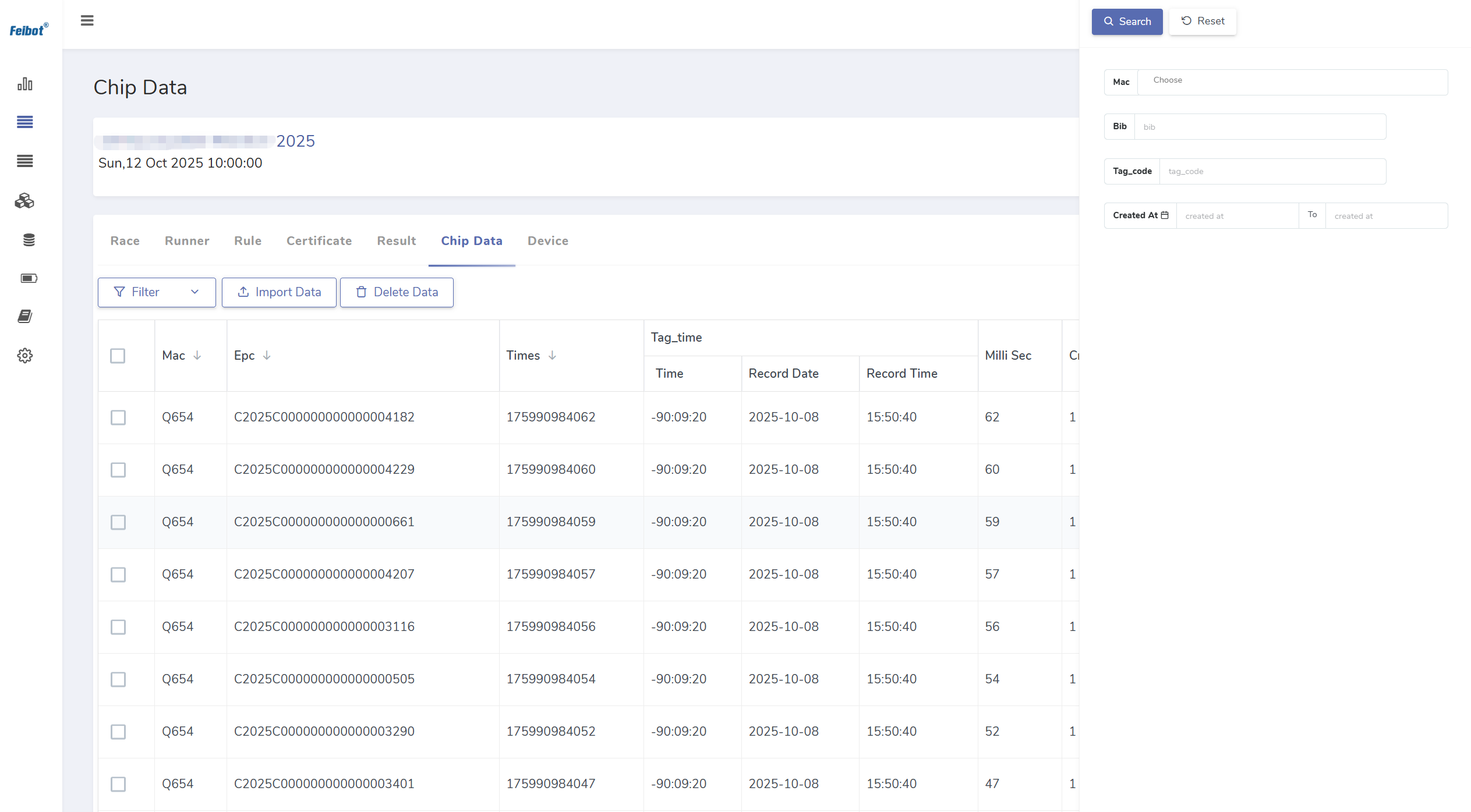Switch to the Runner tab
Screen dimensions: 1471x812
point(186,241)
